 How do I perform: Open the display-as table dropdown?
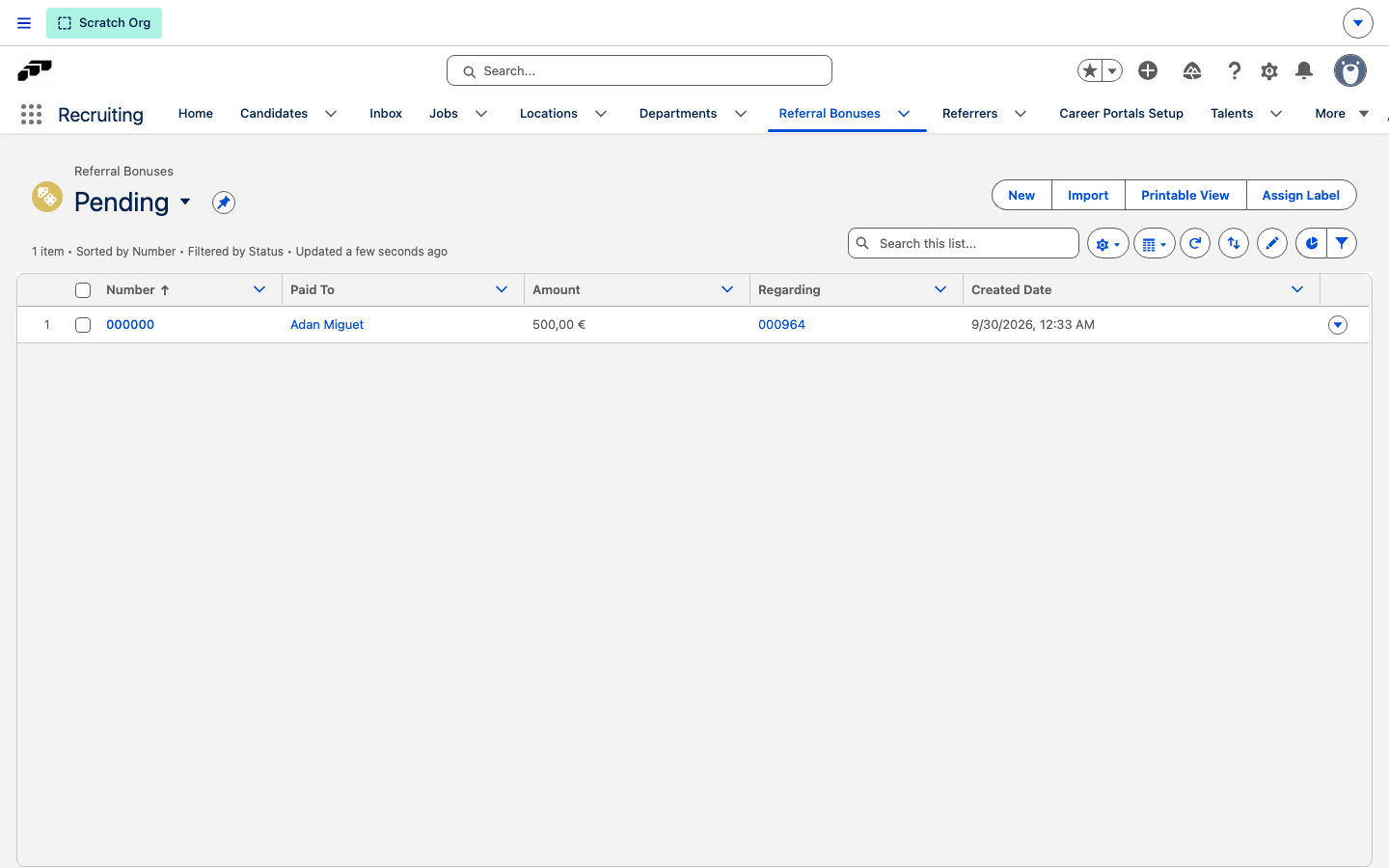(1154, 244)
